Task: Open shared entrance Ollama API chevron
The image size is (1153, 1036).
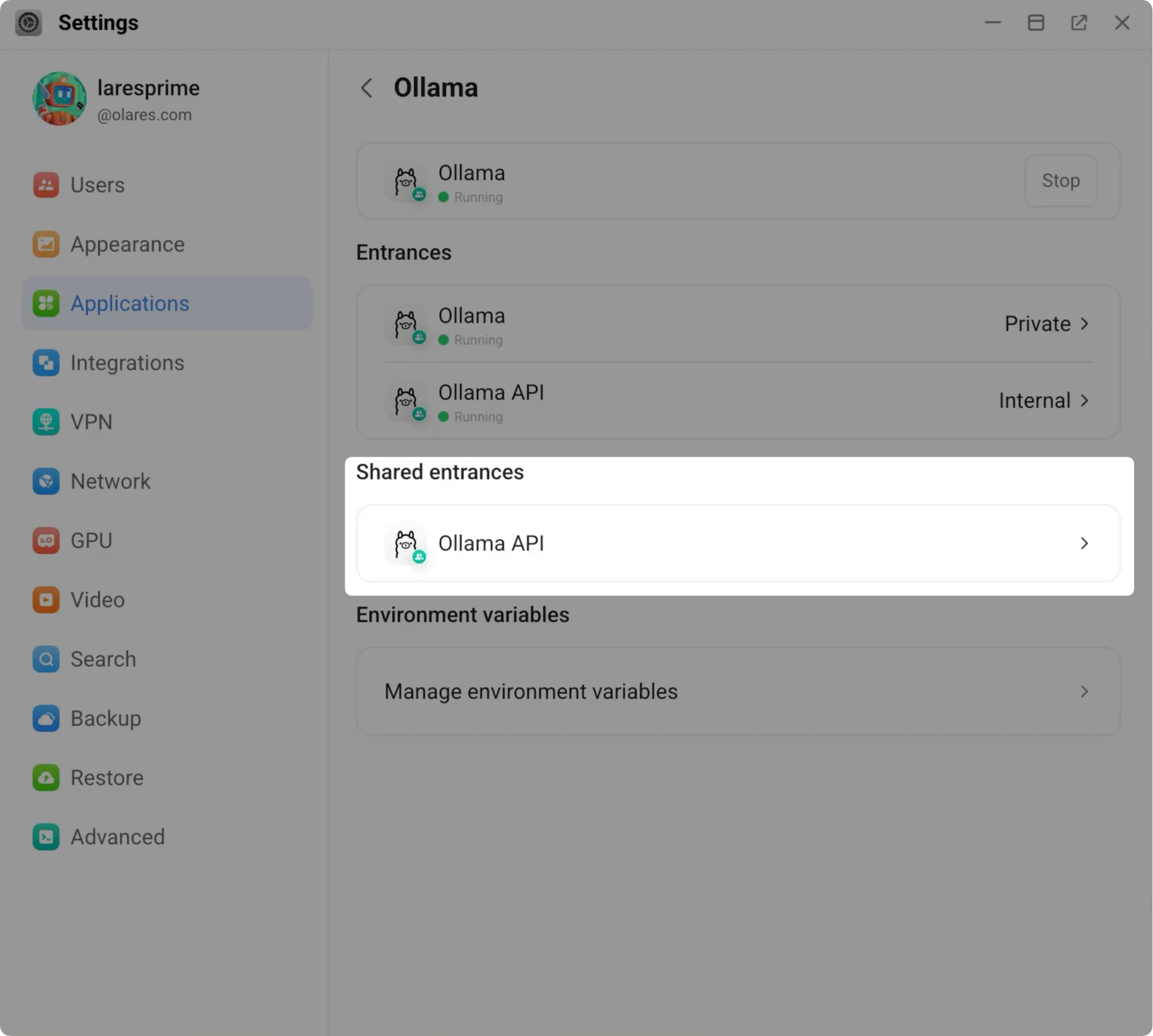Action: [1084, 543]
